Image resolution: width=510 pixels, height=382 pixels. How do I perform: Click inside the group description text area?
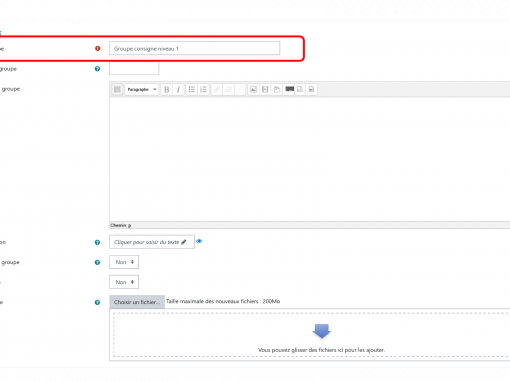pyautogui.click(x=310, y=159)
